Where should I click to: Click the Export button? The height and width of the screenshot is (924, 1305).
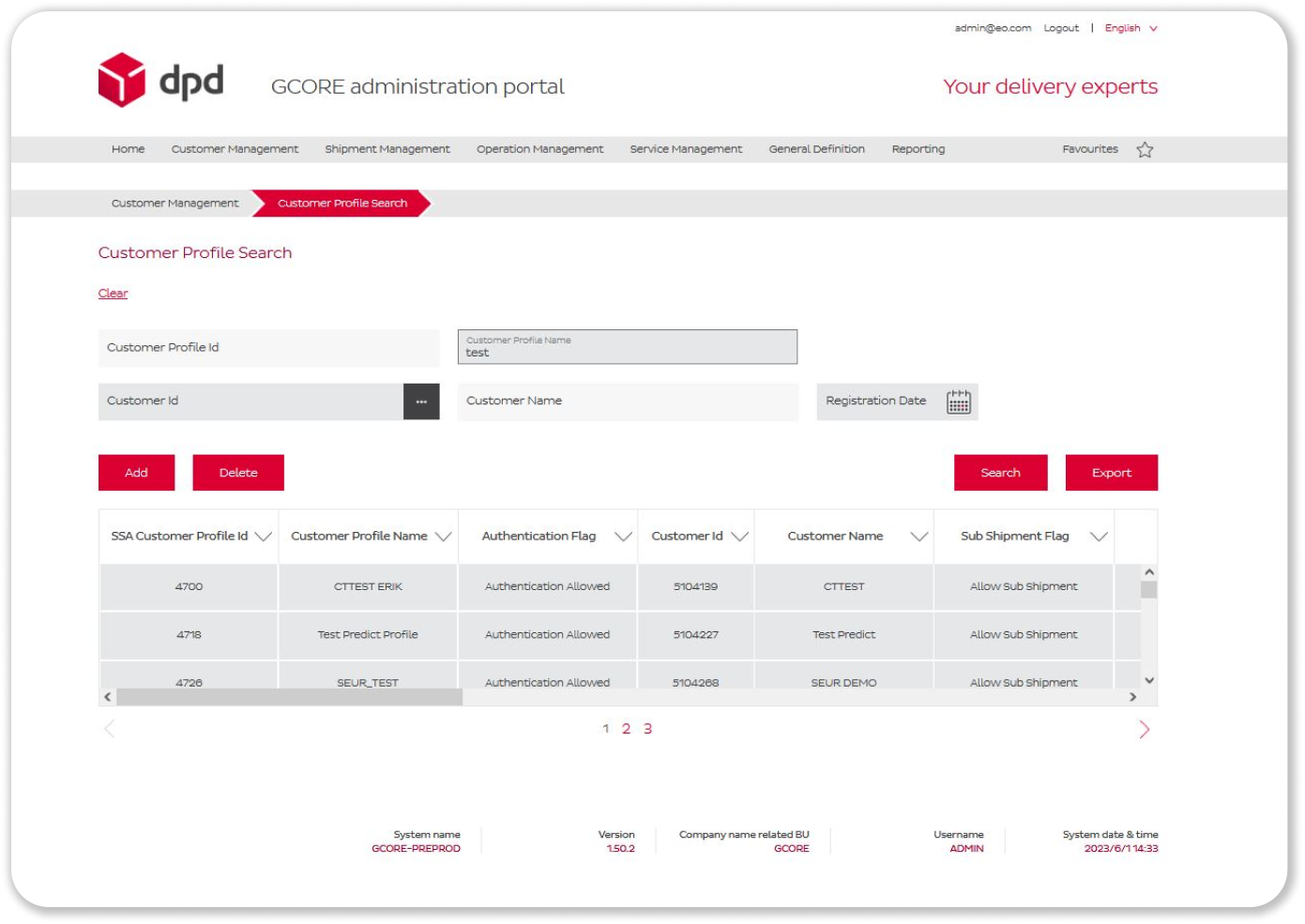coord(1111,473)
